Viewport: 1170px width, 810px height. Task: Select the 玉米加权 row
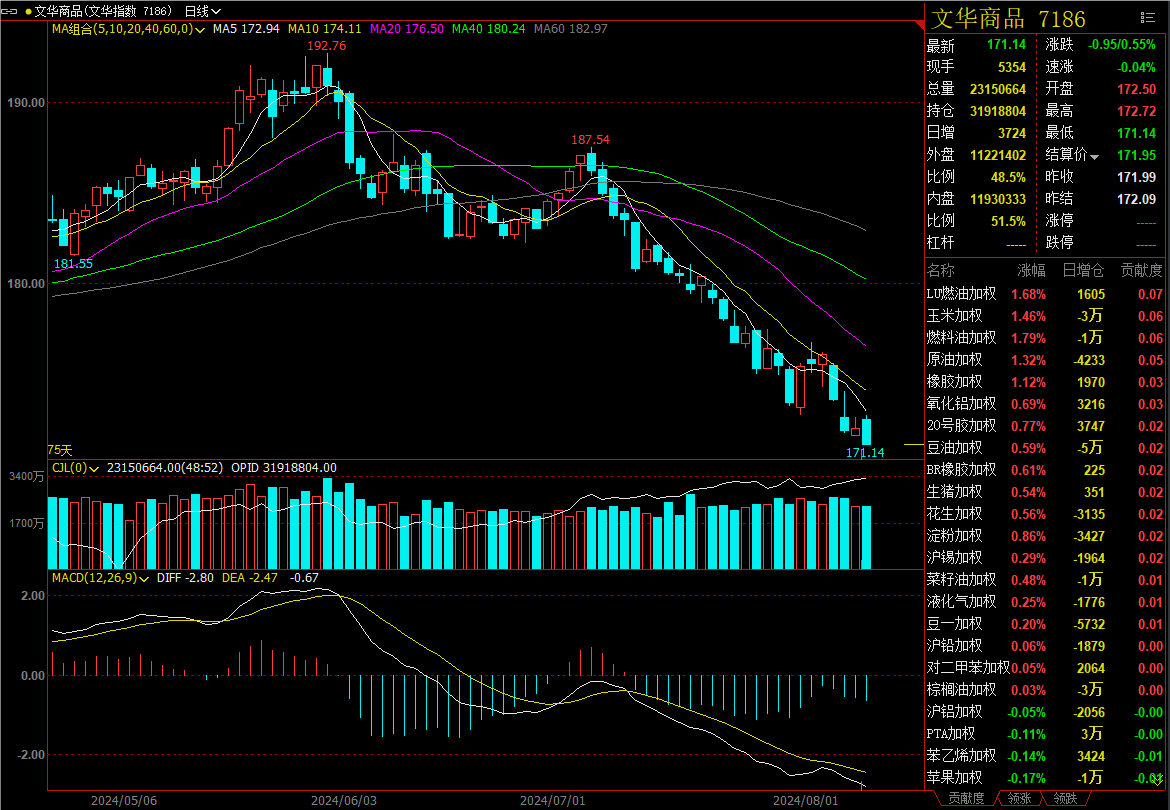coord(1045,316)
